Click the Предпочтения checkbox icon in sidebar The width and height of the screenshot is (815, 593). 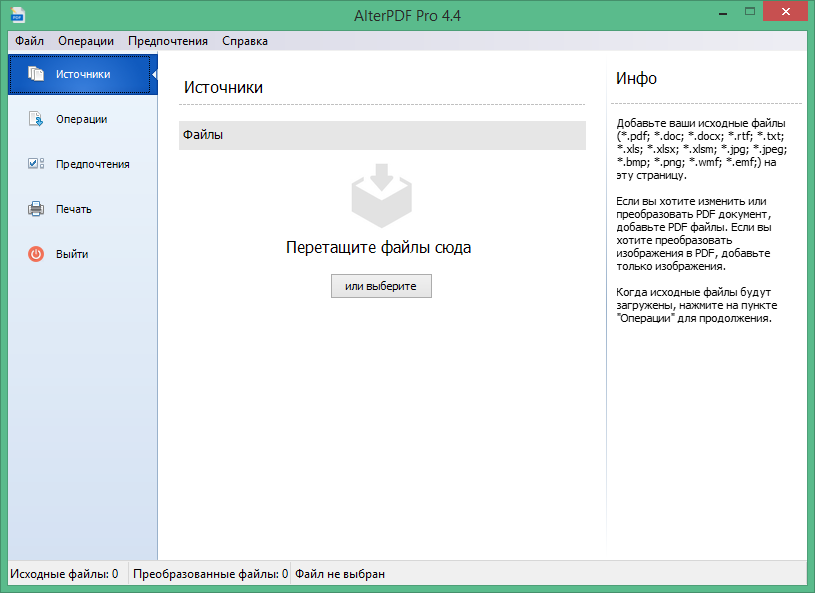[x=36, y=164]
